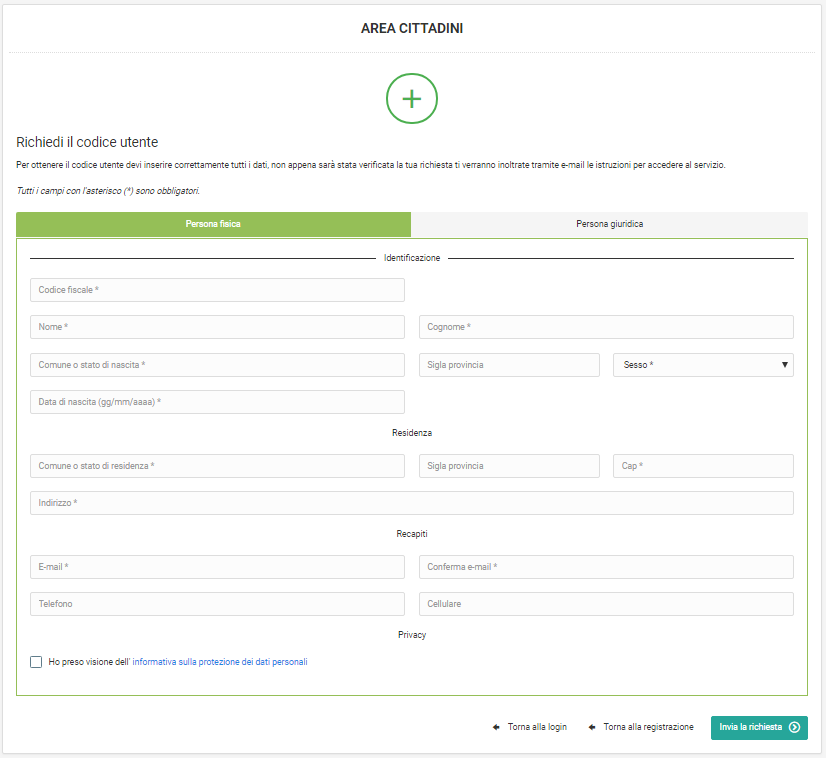
Task: Click the Residenza section label
Action: pos(411,433)
